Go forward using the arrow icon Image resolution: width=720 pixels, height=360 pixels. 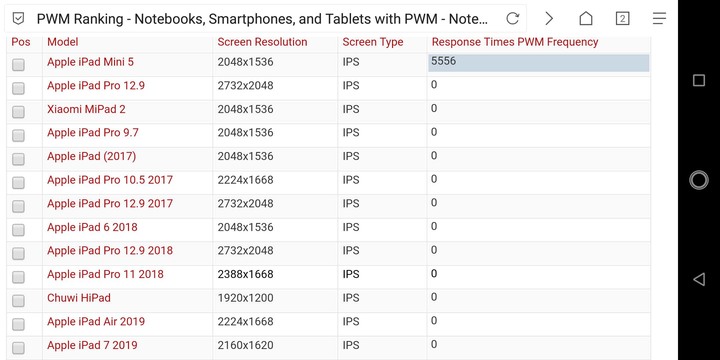pyautogui.click(x=549, y=19)
